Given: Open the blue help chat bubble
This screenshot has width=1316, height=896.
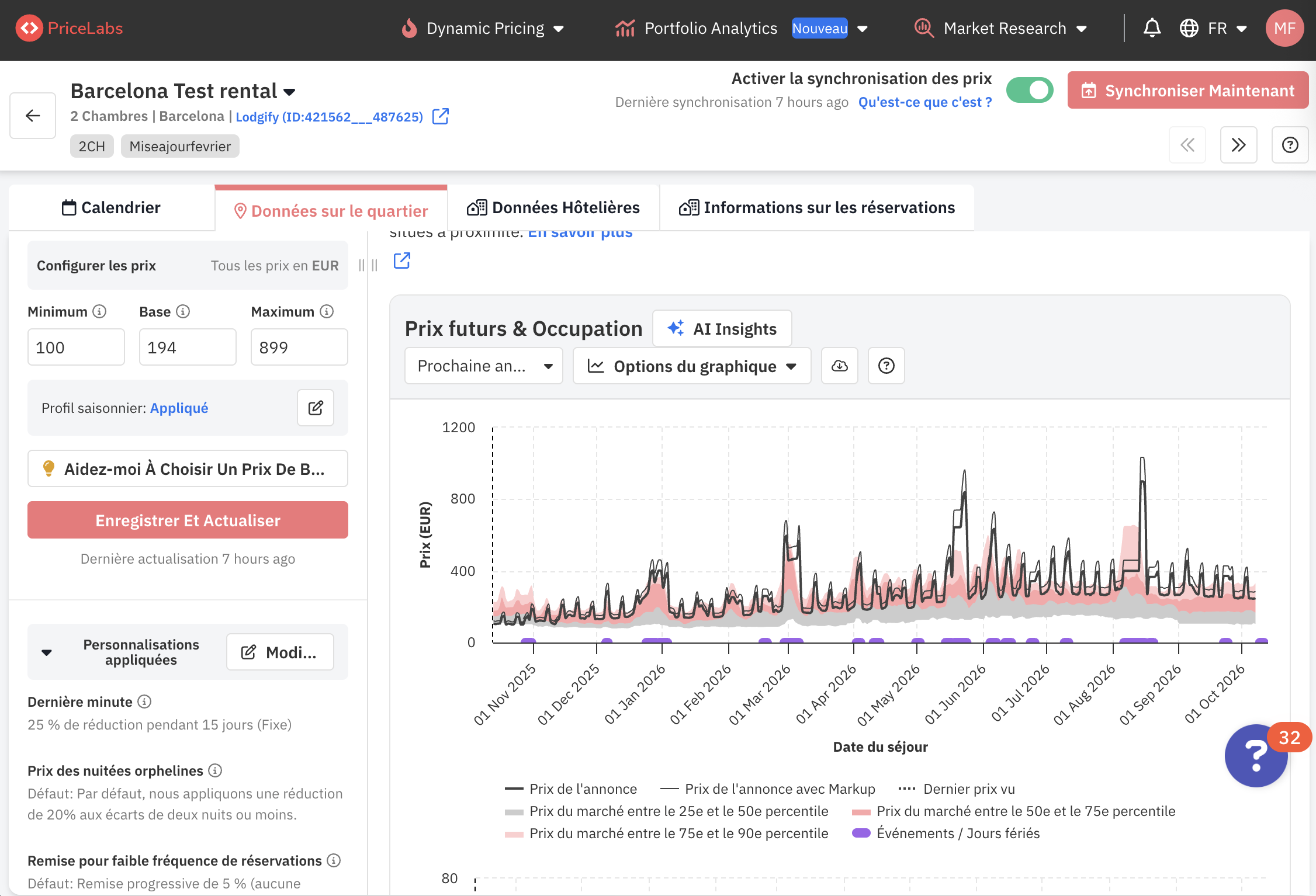Looking at the screenshot, I should 1255,756.
